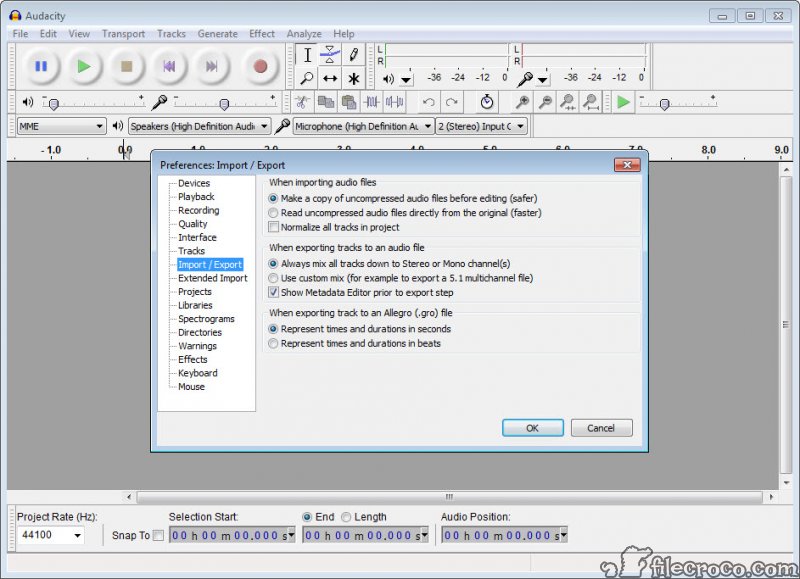This screenshot has width=800, height=579.
Task: Click the Redo arrow icon
Action: coord(452,103)
